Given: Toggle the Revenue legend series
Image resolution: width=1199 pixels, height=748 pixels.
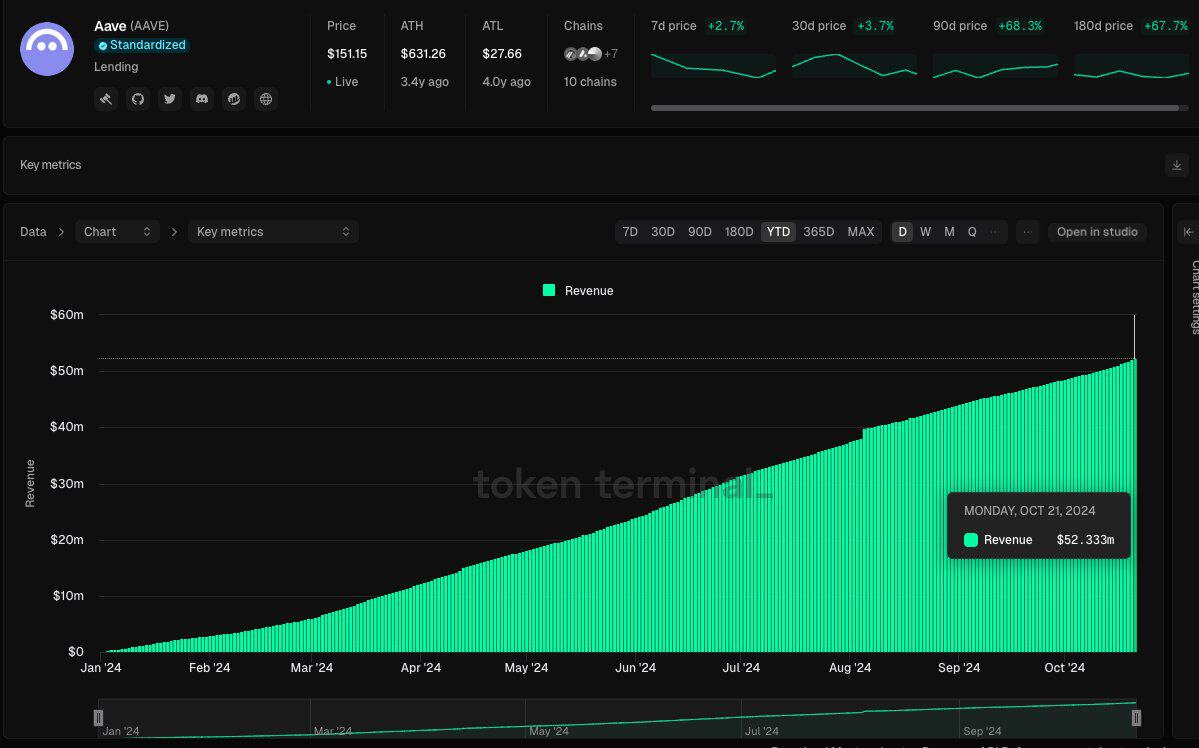Looking at the screenshot, I should (x=578, y=291).
